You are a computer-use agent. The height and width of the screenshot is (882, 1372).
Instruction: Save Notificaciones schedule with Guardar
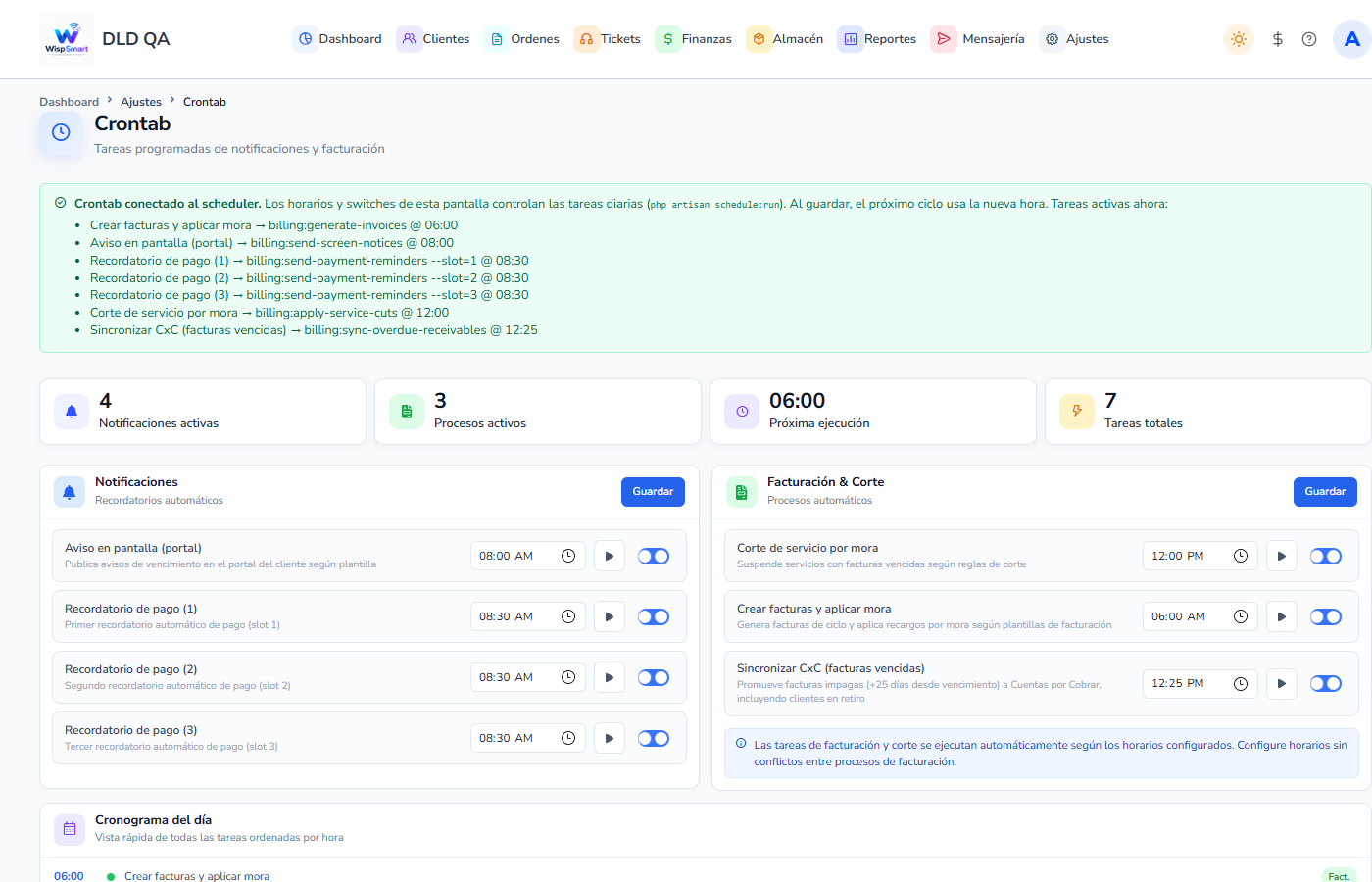(653, 492)
